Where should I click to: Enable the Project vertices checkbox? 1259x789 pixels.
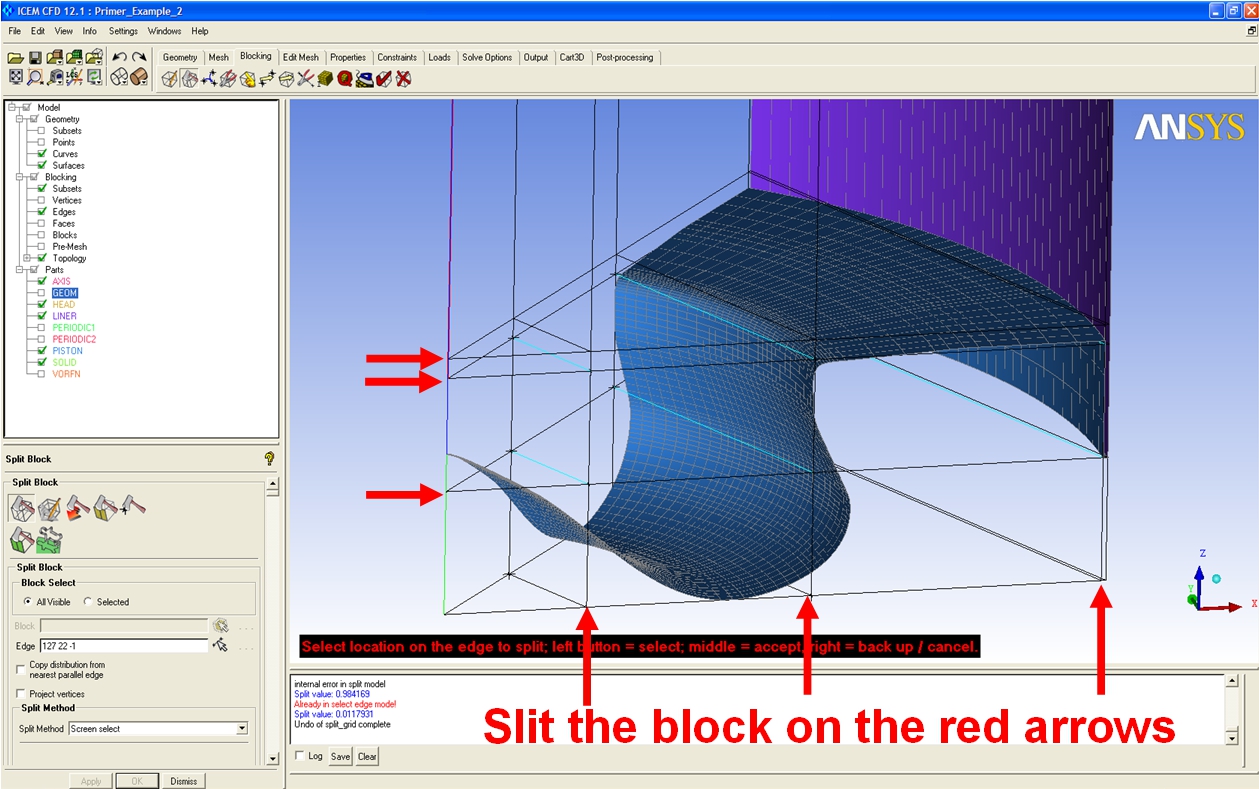tap(21, 694)
